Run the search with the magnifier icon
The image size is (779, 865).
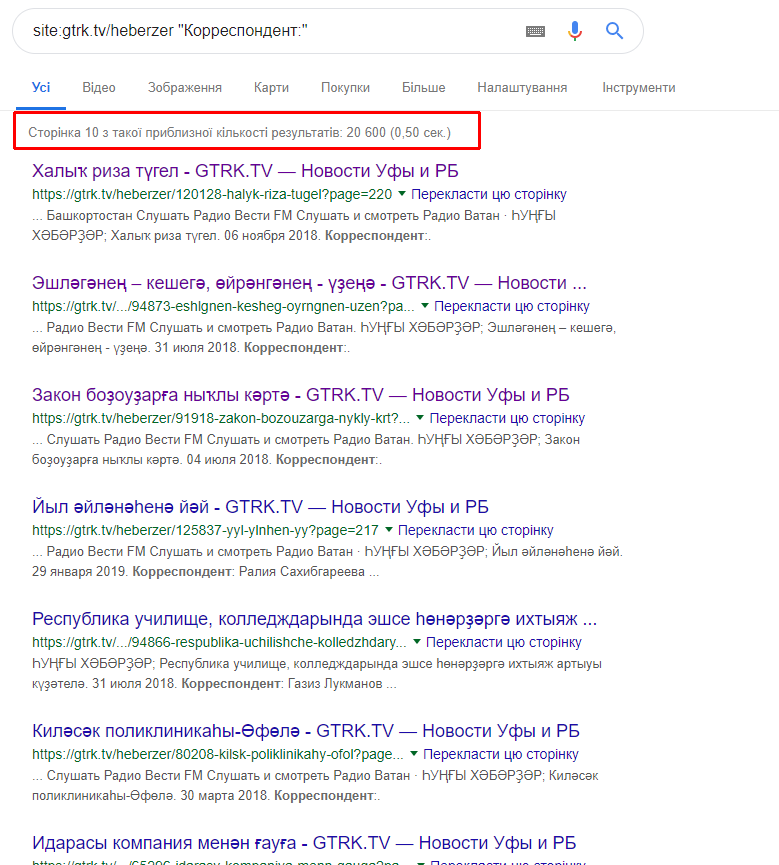(x=614, y=31)
